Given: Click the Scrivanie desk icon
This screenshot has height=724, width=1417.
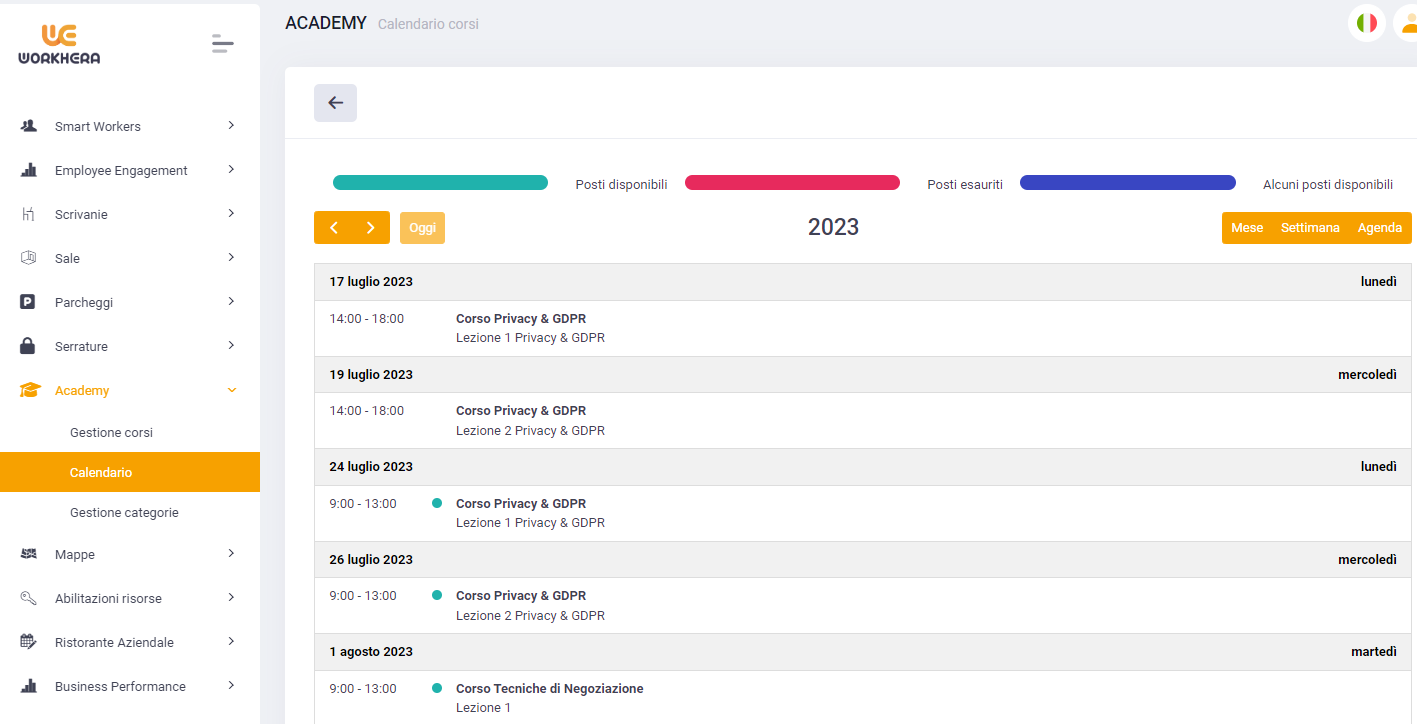Looking at the screenshot, I should pyautogui.click(x=29, y=214).
